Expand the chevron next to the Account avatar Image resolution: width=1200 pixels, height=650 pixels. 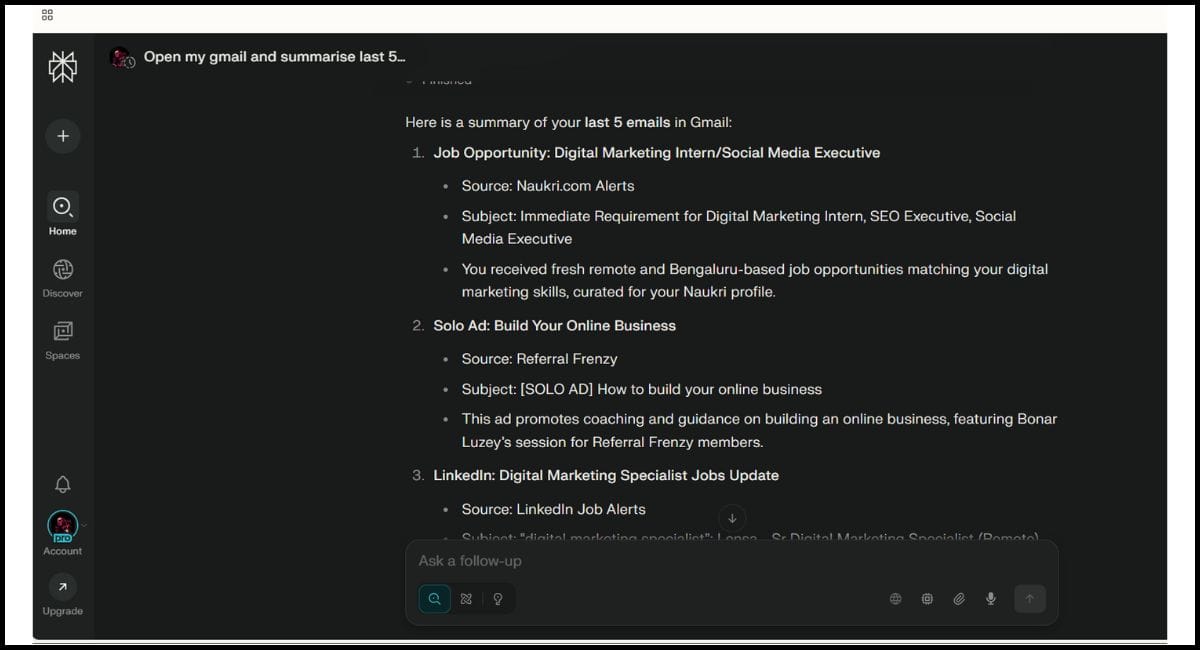coord(84,525)
